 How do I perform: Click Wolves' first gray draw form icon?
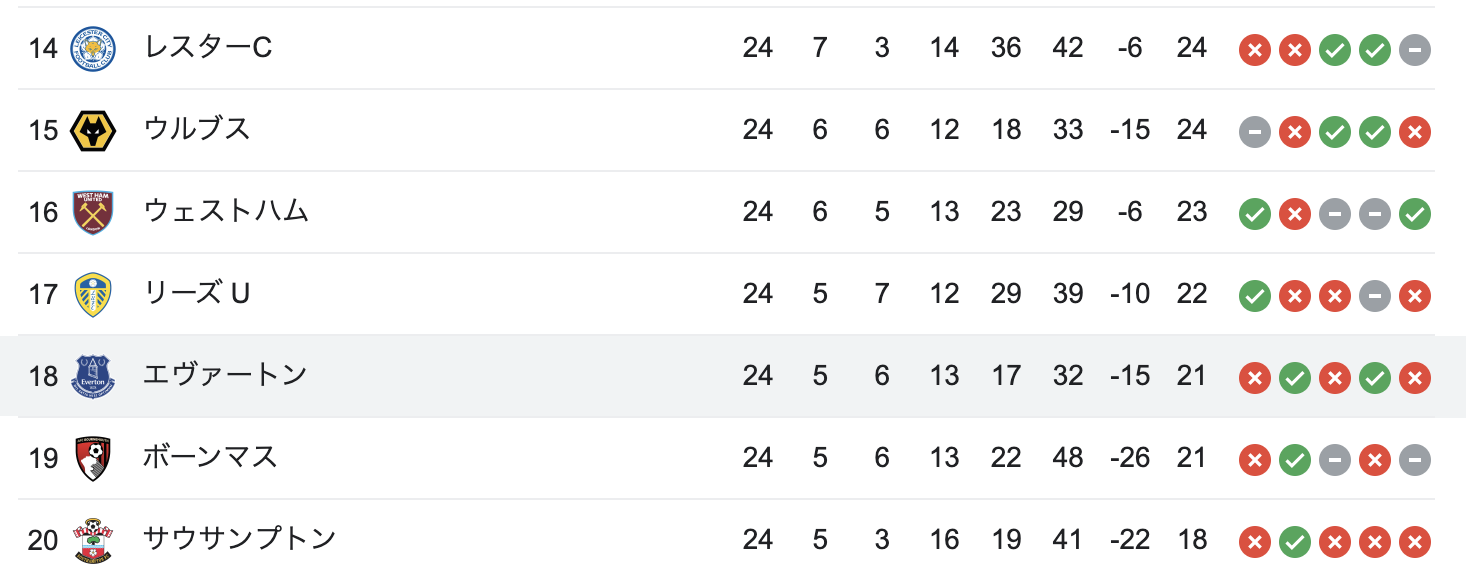pos(1254,131)
